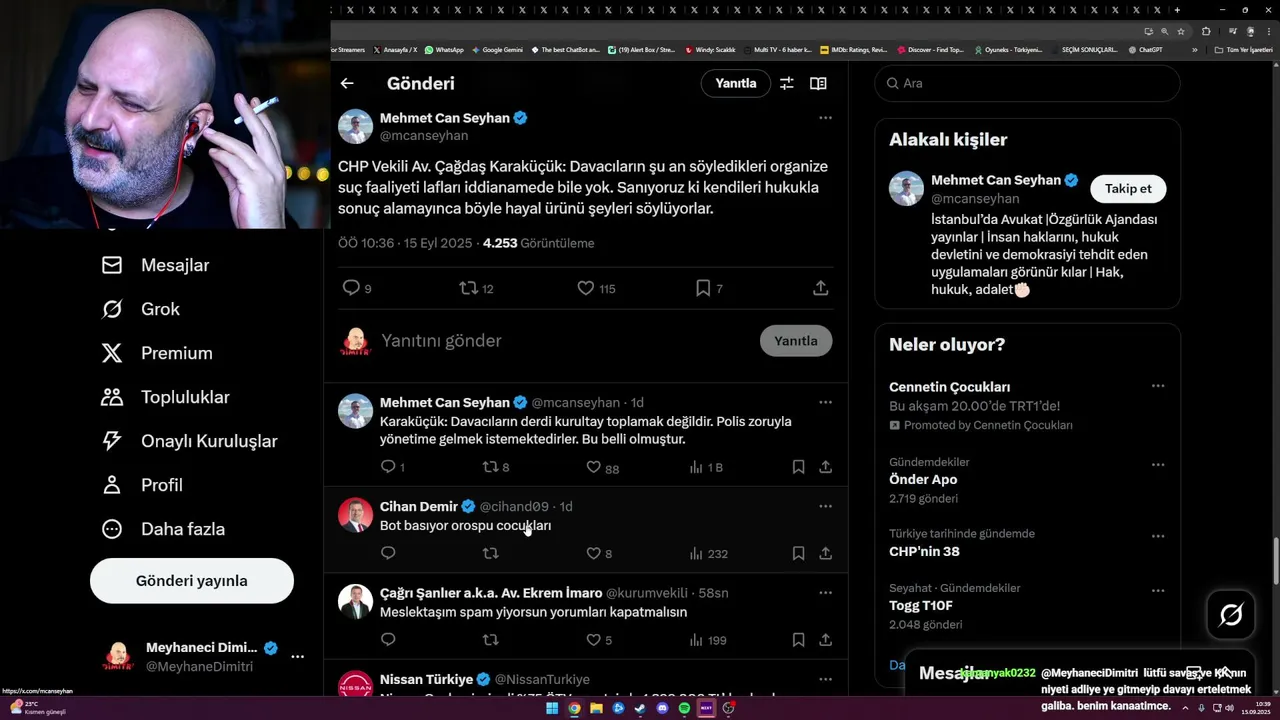This screenshot has width=1280, height=720.
Task: Reply to Karaküçük thread post with 1 reply
Action: [x=388, y=467]
